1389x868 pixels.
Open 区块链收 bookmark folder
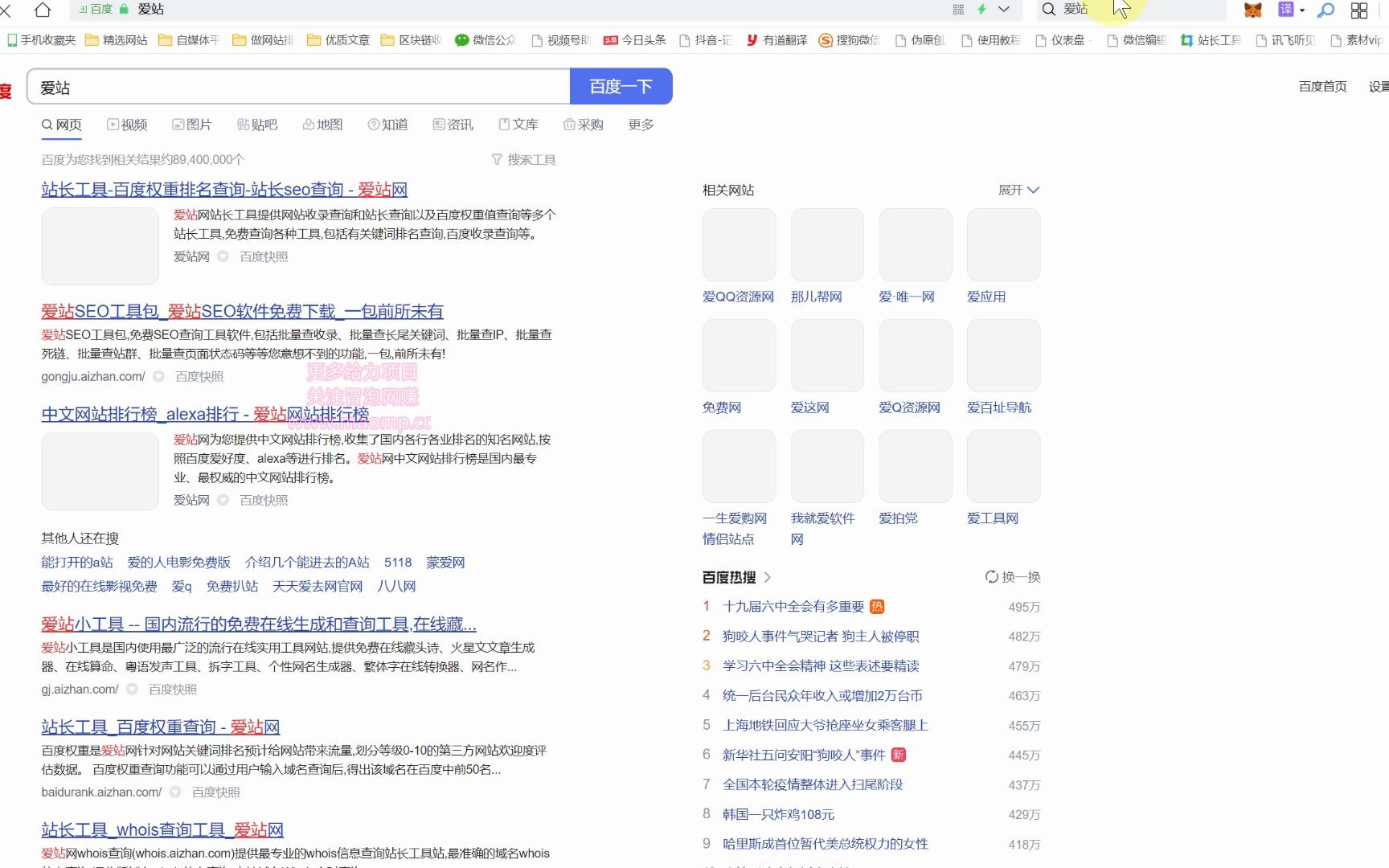[412, 40]
